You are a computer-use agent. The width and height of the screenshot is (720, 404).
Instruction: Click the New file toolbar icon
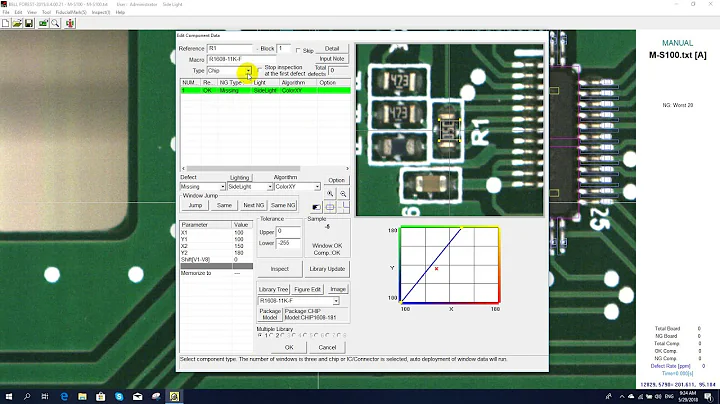pyautogui.click(x=6, y=23)
